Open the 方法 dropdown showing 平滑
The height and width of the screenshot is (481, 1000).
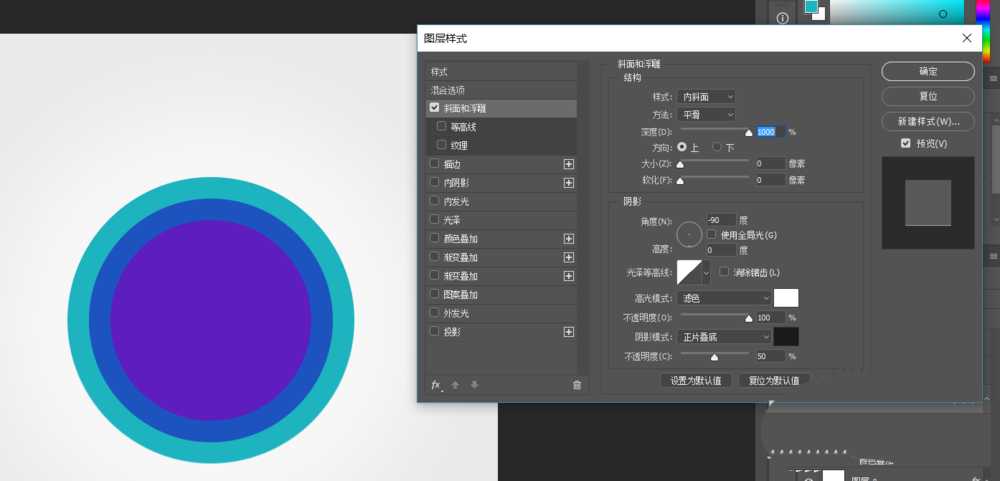point(707,115)
